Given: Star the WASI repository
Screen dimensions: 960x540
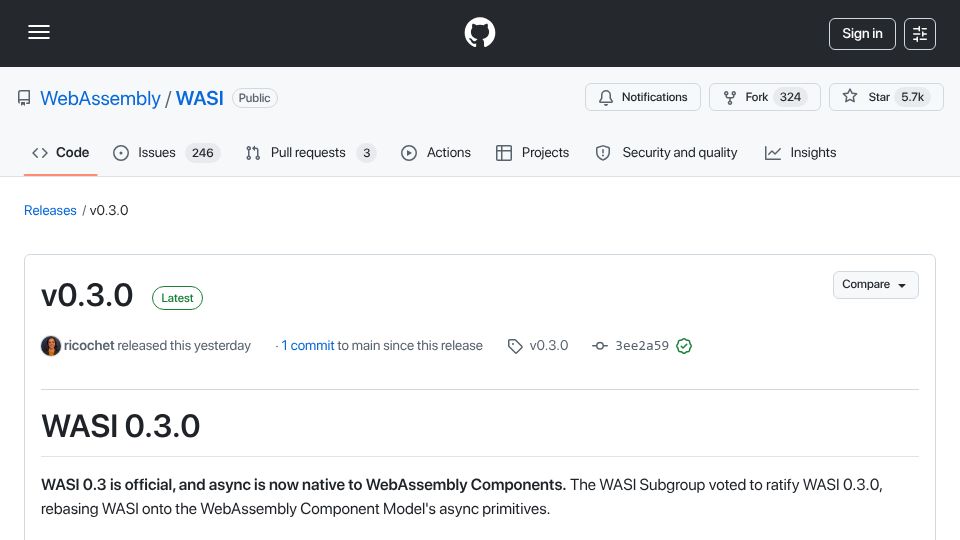Looking at the screenshot, I should click(886, 97).
